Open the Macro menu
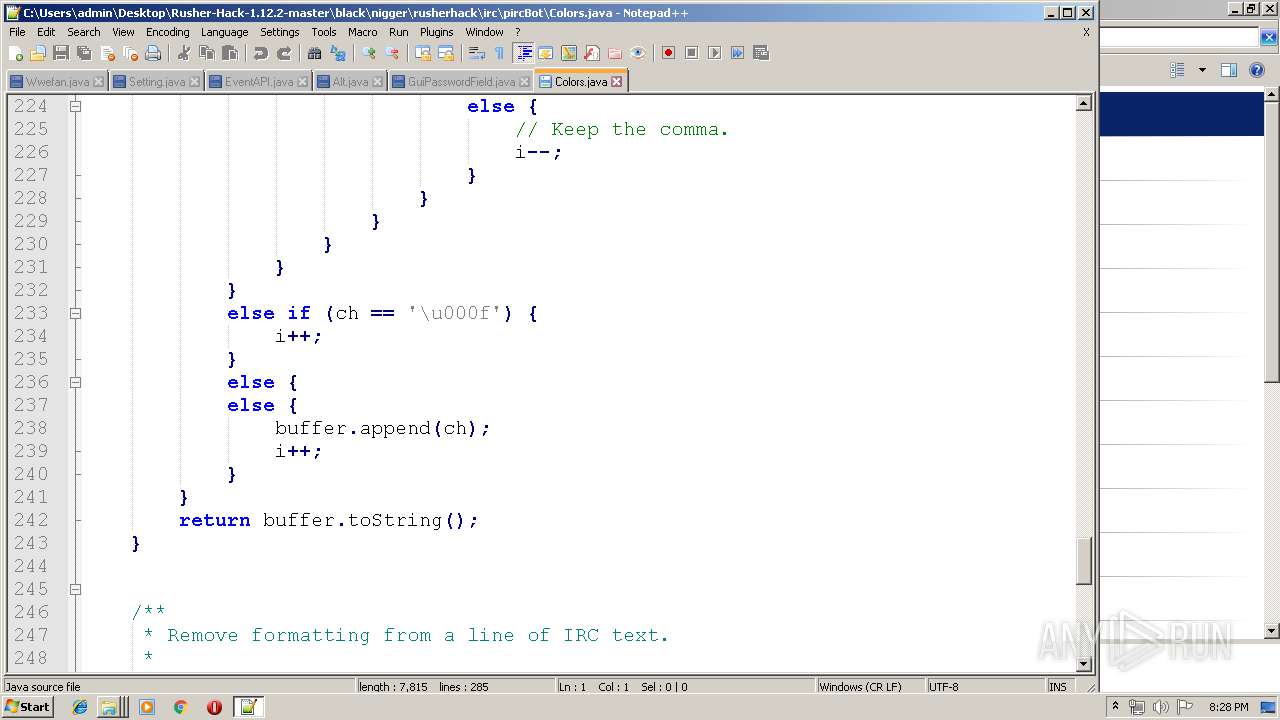1280x720 pixels. 362,32
